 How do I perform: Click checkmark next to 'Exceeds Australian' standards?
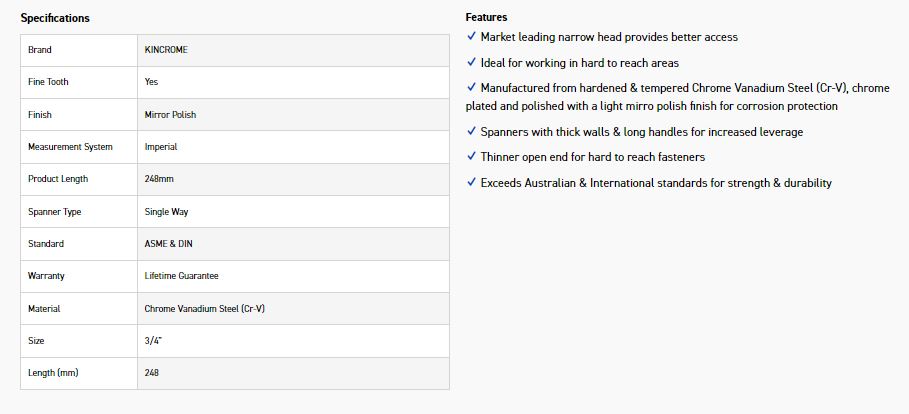(471, 183)
